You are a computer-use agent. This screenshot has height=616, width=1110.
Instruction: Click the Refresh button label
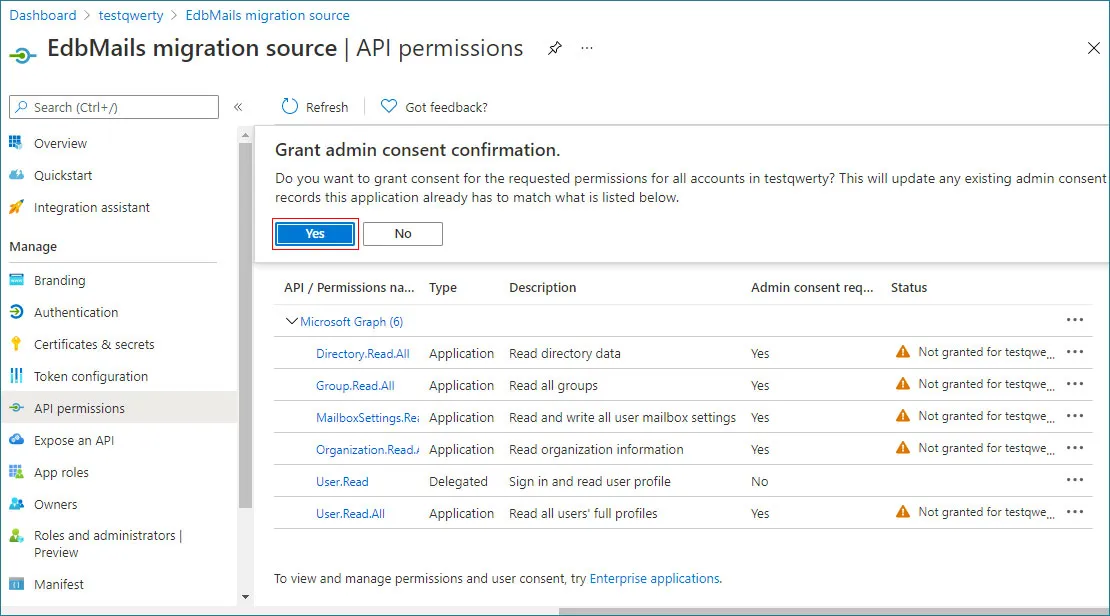tap(327, 107)
